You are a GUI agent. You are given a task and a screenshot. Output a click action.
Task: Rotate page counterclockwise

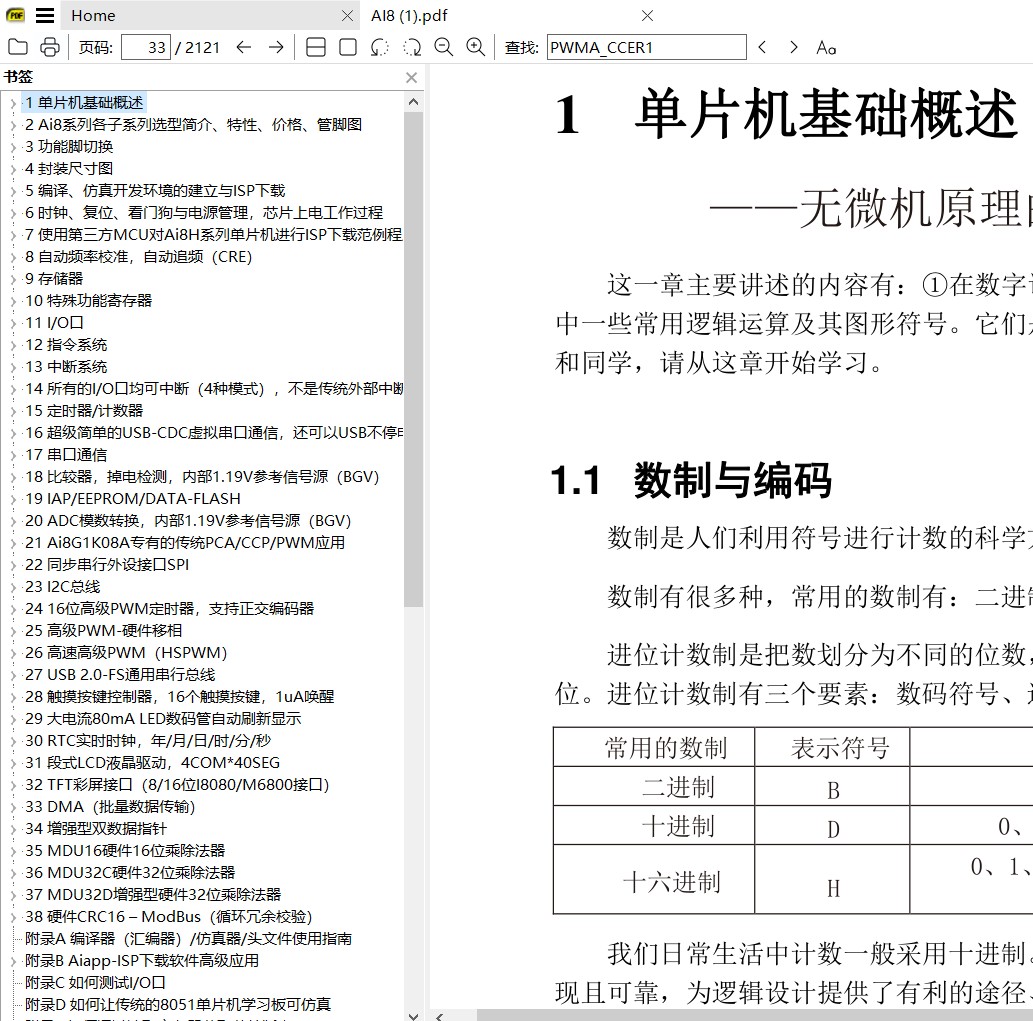[x=379, y=47]
